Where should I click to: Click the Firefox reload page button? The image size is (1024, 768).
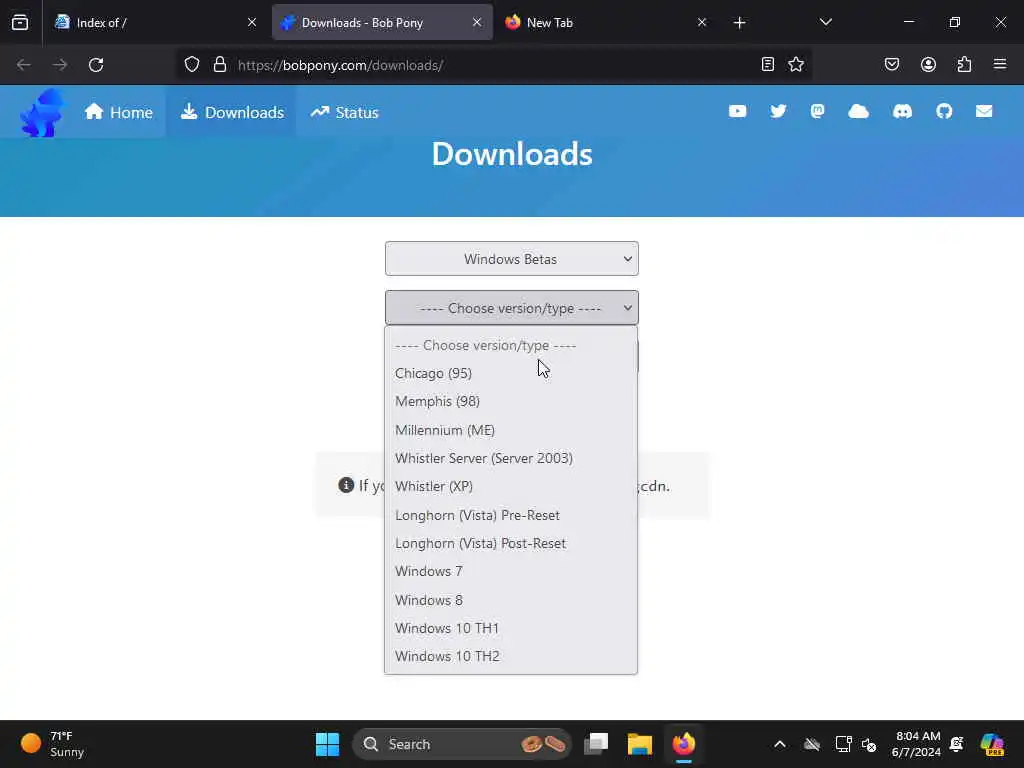[x=96, y=65]
